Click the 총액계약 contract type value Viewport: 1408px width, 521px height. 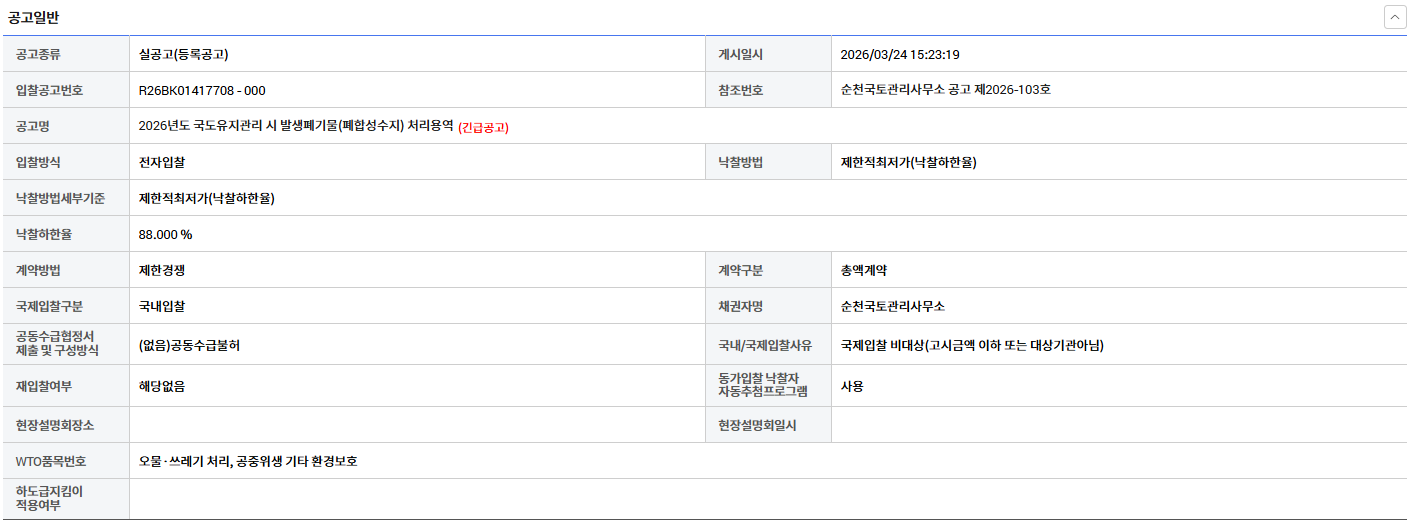coord(864,270)
